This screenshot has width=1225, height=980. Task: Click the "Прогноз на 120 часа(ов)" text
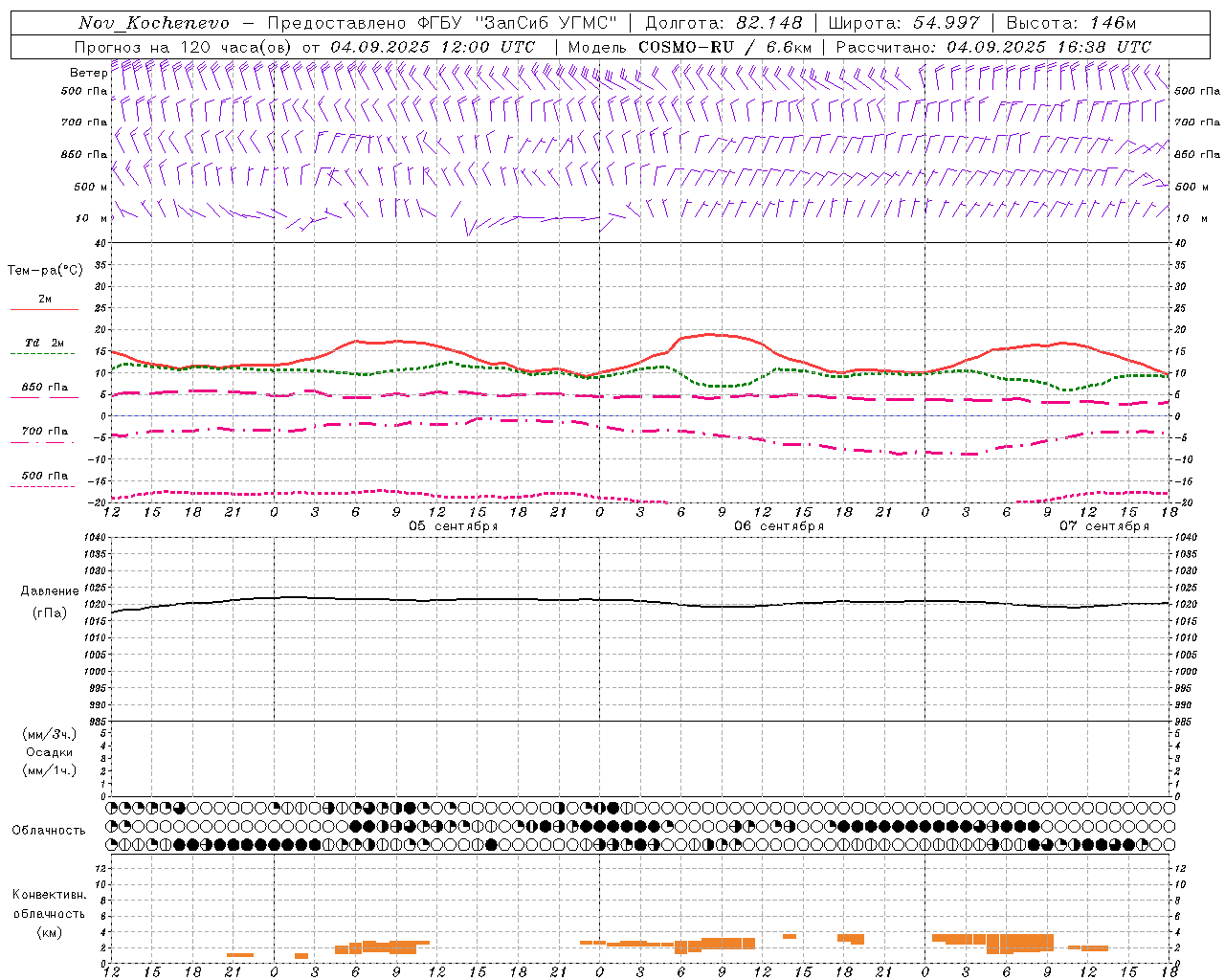[x=184, y=47]
